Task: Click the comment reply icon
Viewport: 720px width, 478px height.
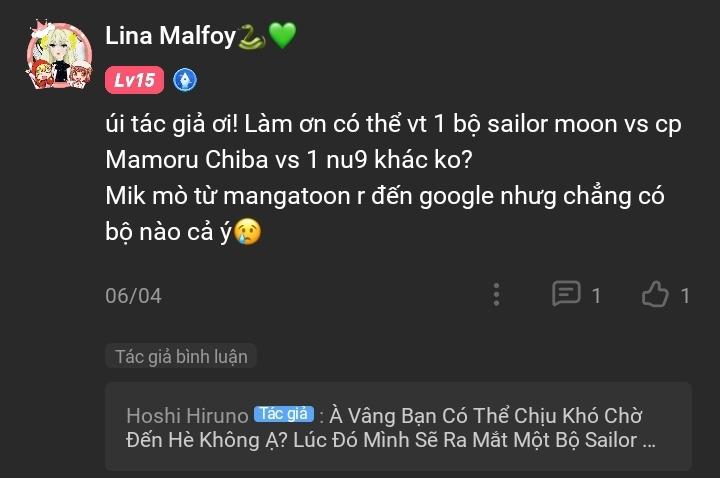Action: [x=566, y=293]
